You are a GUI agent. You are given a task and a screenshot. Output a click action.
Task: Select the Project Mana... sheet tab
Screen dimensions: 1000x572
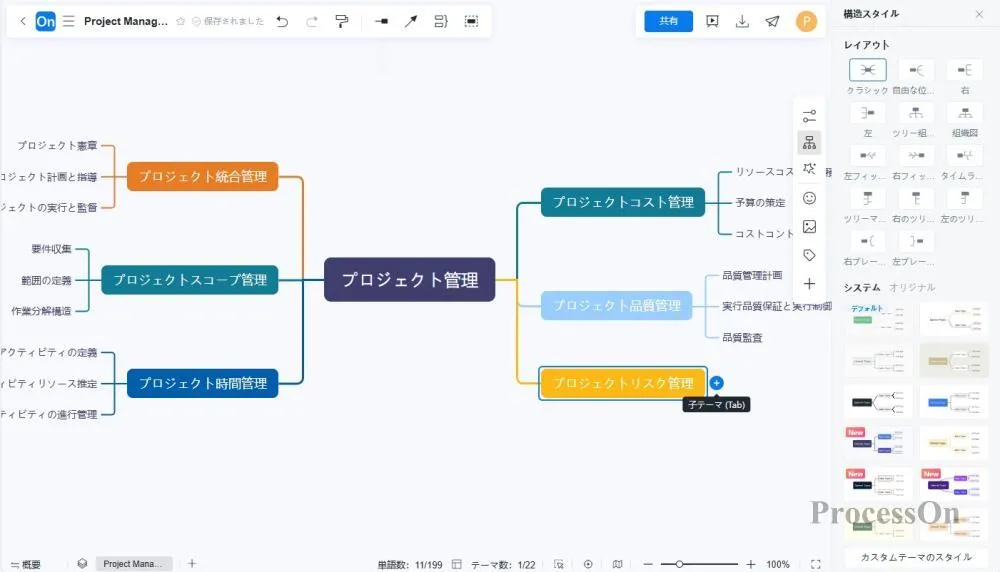click(x=133, y=564)
